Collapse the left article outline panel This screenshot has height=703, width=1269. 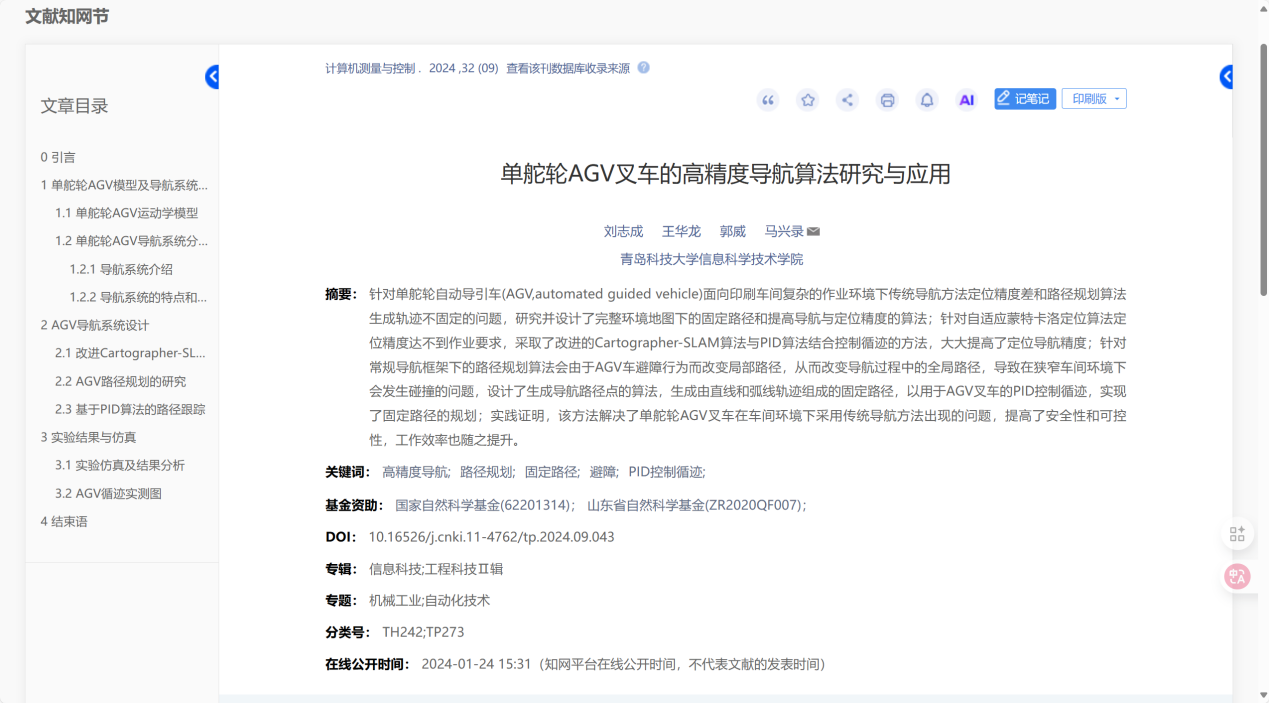(212, 77)
